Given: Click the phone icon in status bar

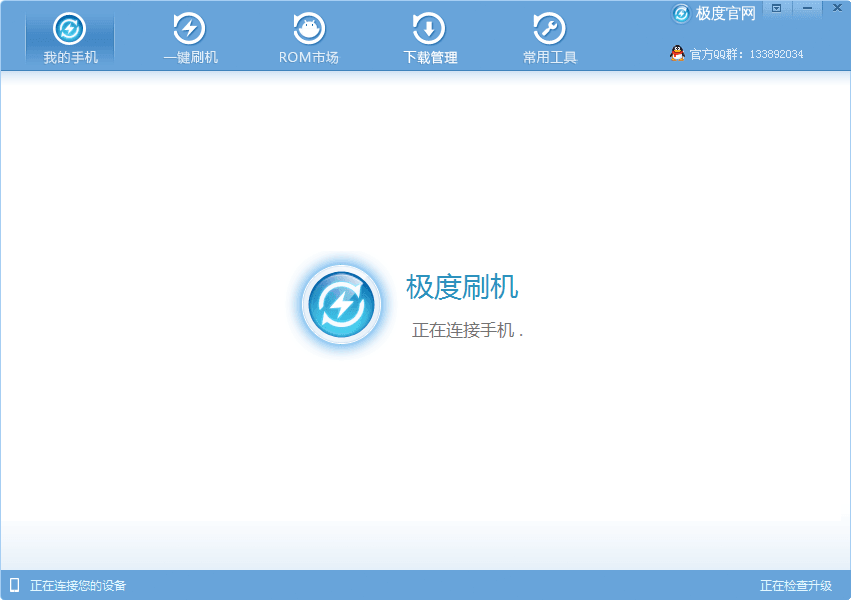Looking at the screenshot, I should pos(15,585).
